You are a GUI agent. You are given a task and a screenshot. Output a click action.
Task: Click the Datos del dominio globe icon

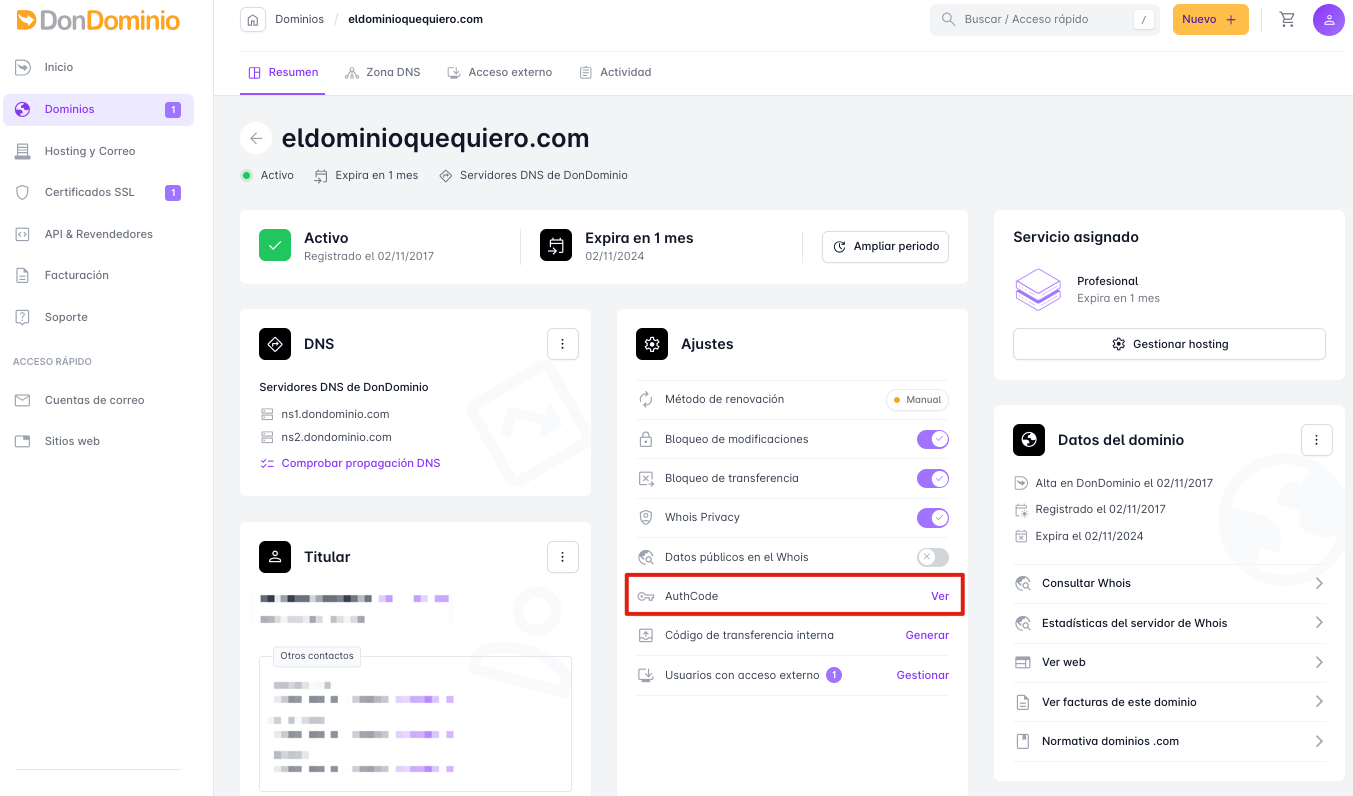[x=1029, y=440]
